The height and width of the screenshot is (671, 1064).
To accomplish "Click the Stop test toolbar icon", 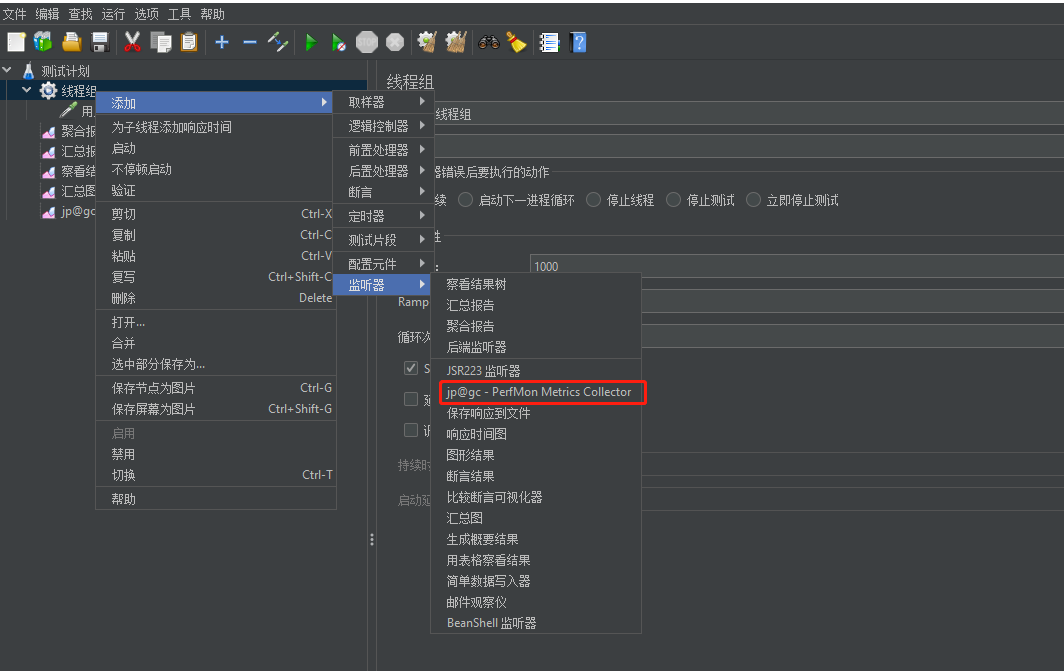I will (x=366, y=42).
